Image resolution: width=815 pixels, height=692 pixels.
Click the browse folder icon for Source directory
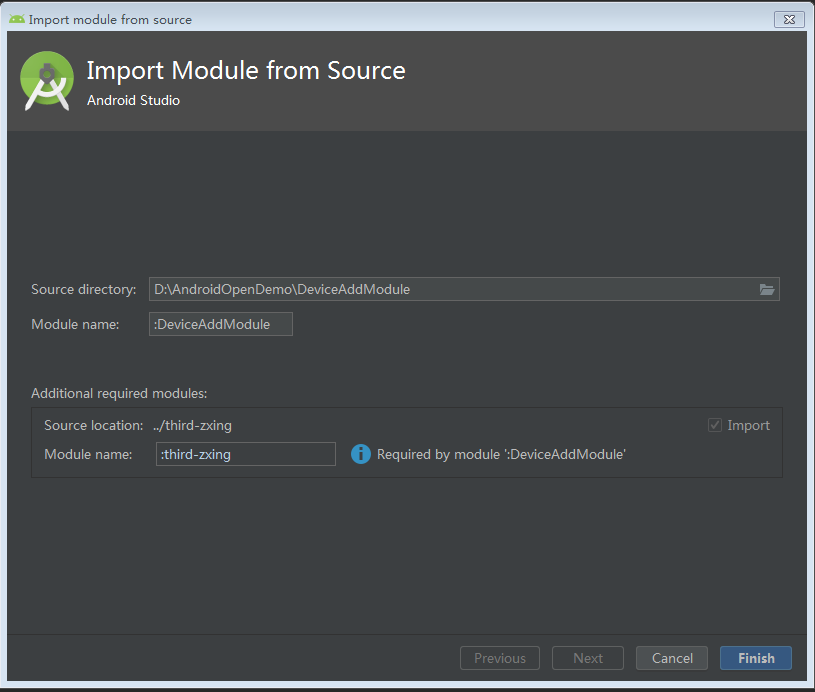pos(767,289)
